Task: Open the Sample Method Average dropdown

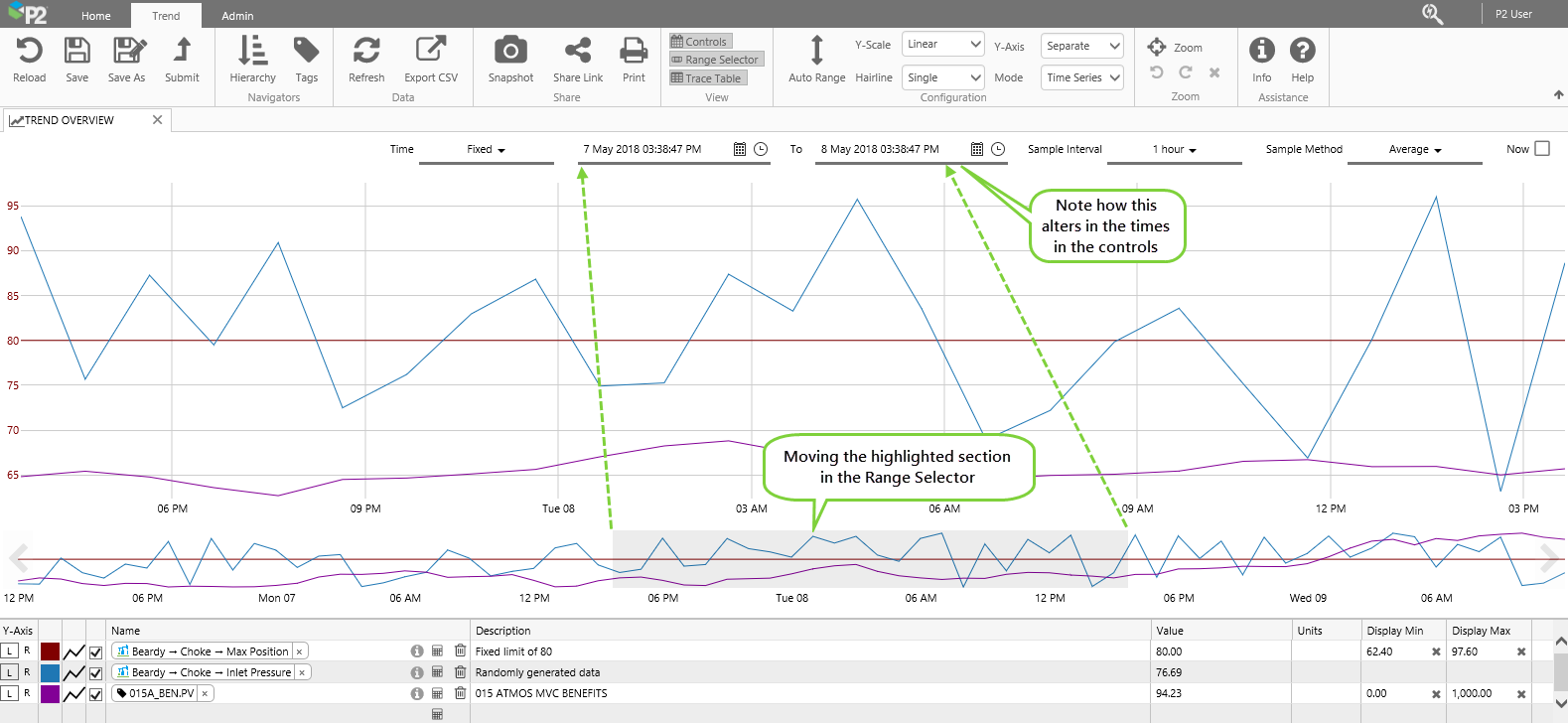Action: click(1414, 150)
